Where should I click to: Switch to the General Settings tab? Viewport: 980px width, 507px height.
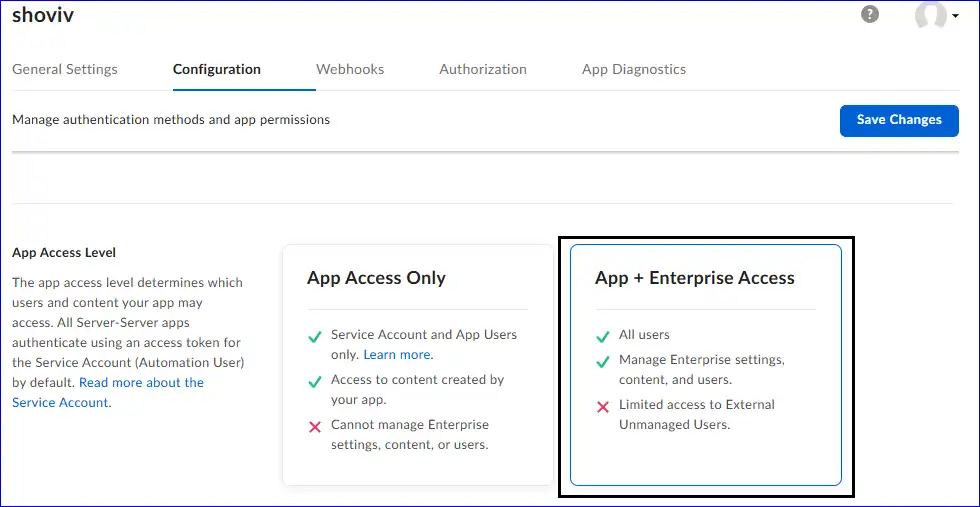pyautogui.click(x=65, y=69)
